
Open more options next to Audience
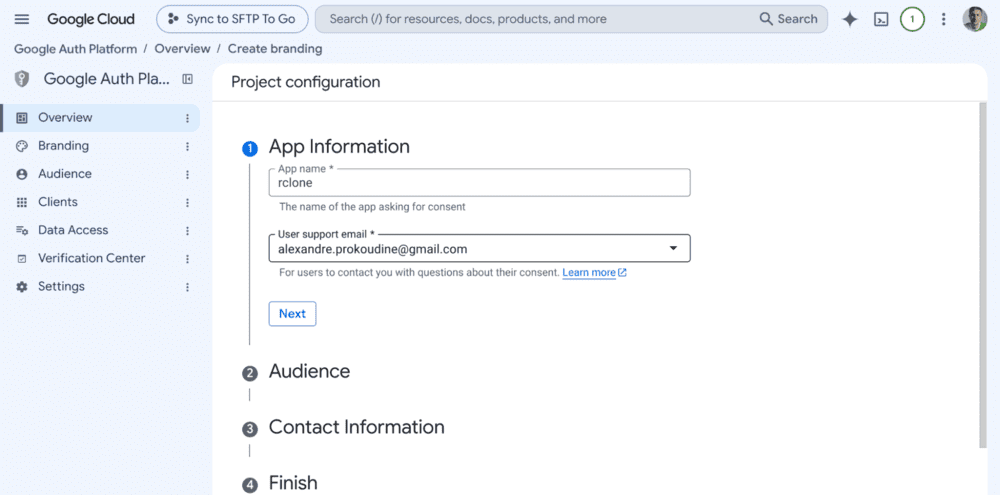[x=188, y=174]
